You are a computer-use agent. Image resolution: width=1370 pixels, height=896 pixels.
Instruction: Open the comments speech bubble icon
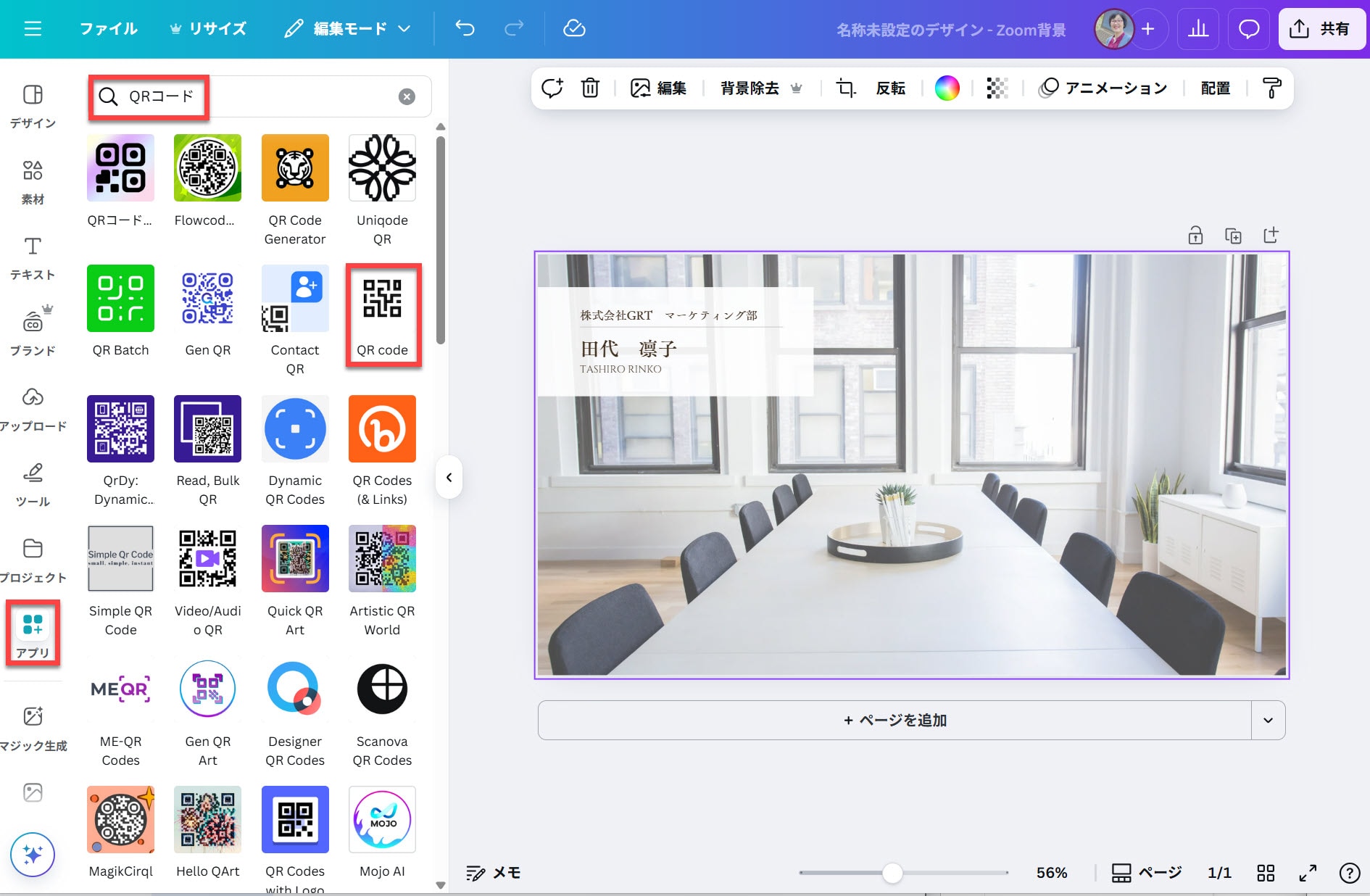pos(1248,29)
